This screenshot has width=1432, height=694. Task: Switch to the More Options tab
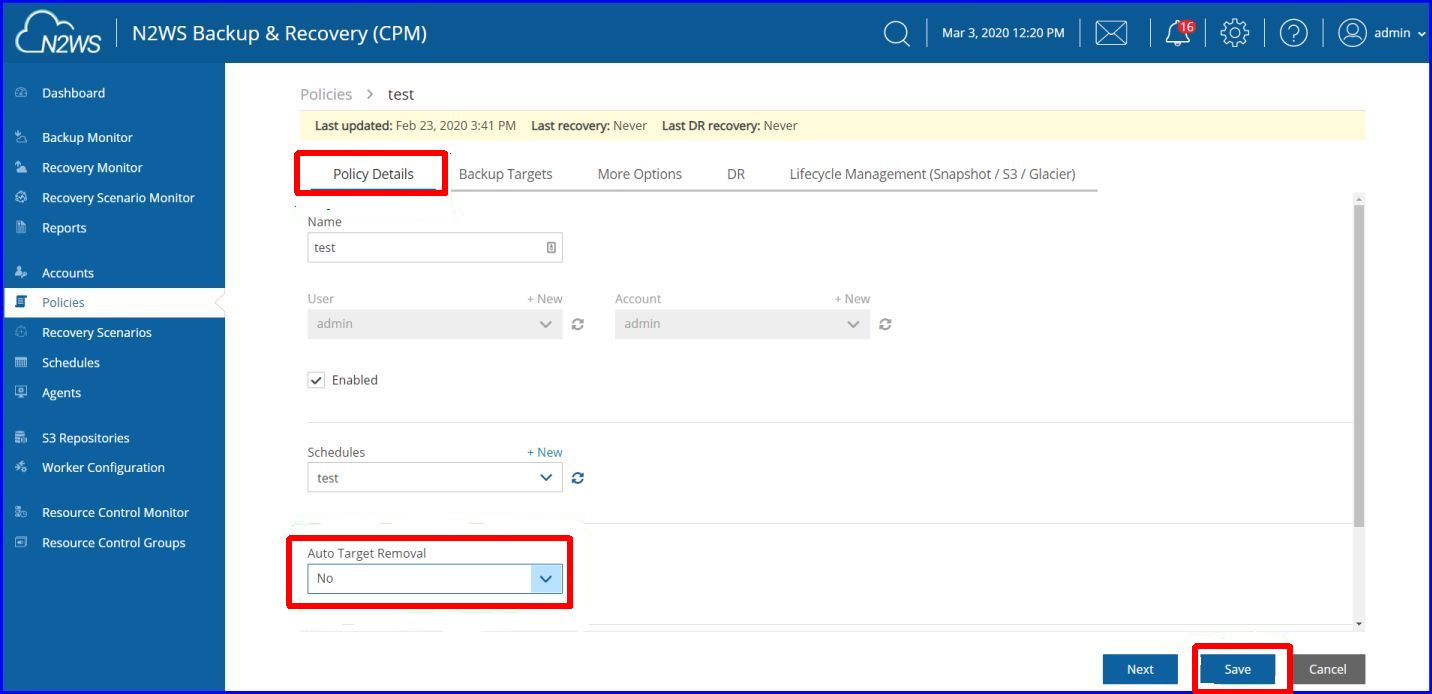640,174
